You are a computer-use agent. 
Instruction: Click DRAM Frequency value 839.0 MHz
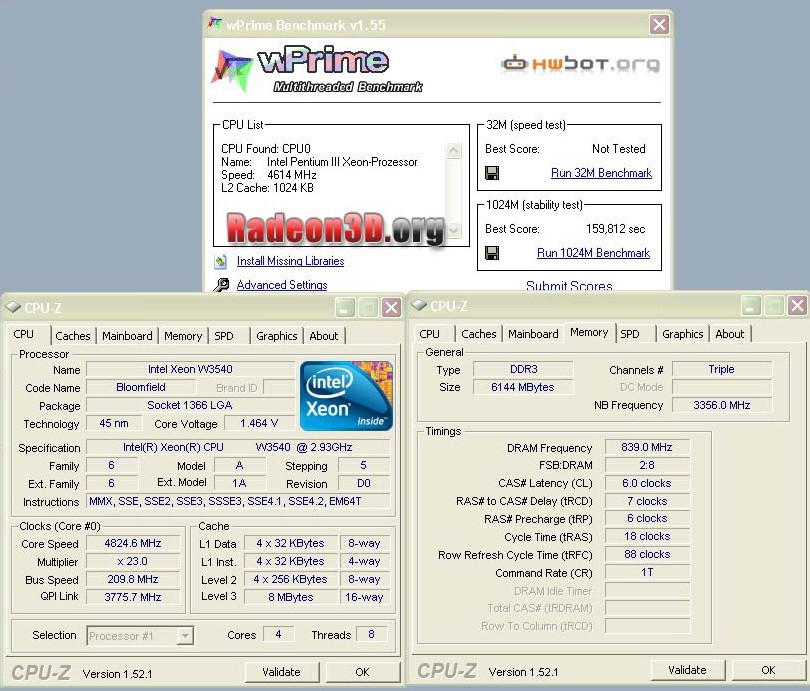tap(647, 447)
